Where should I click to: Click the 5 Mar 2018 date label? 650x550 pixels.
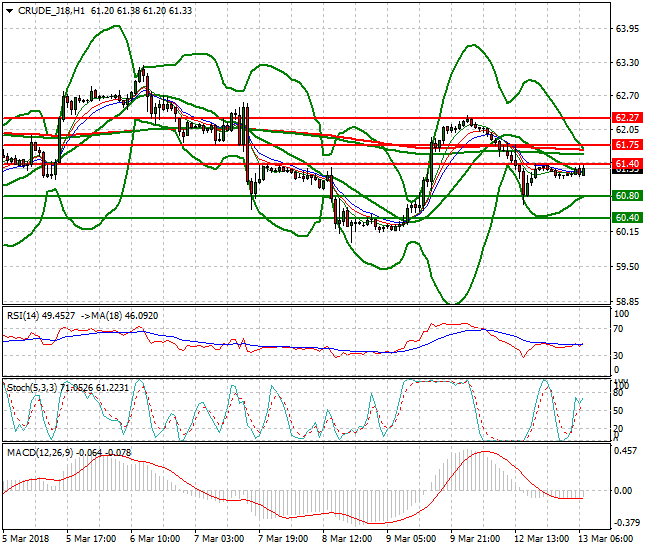(x=25, y=537)
